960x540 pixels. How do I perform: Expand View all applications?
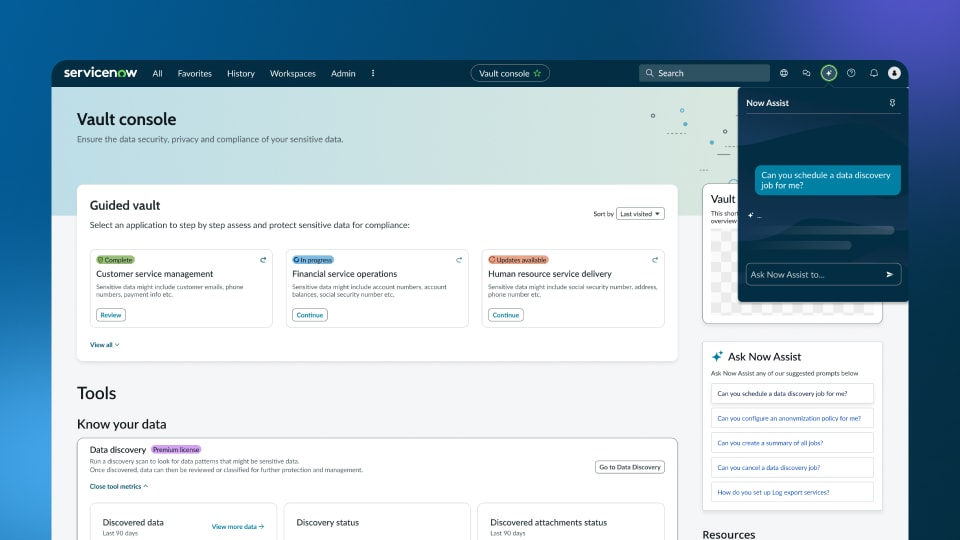[105, 345]
